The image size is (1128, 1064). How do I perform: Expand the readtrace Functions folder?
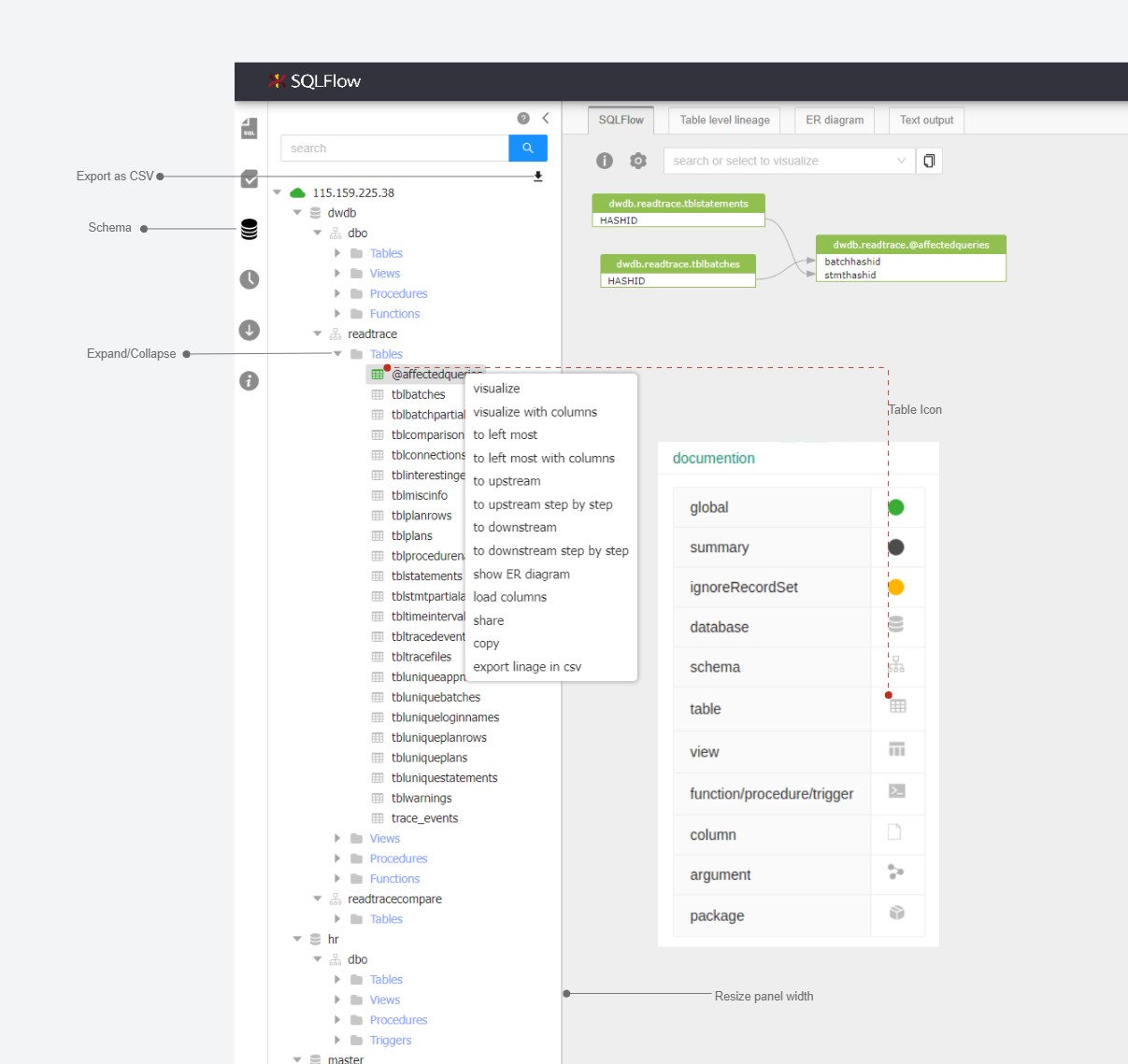tap(337, 879)
